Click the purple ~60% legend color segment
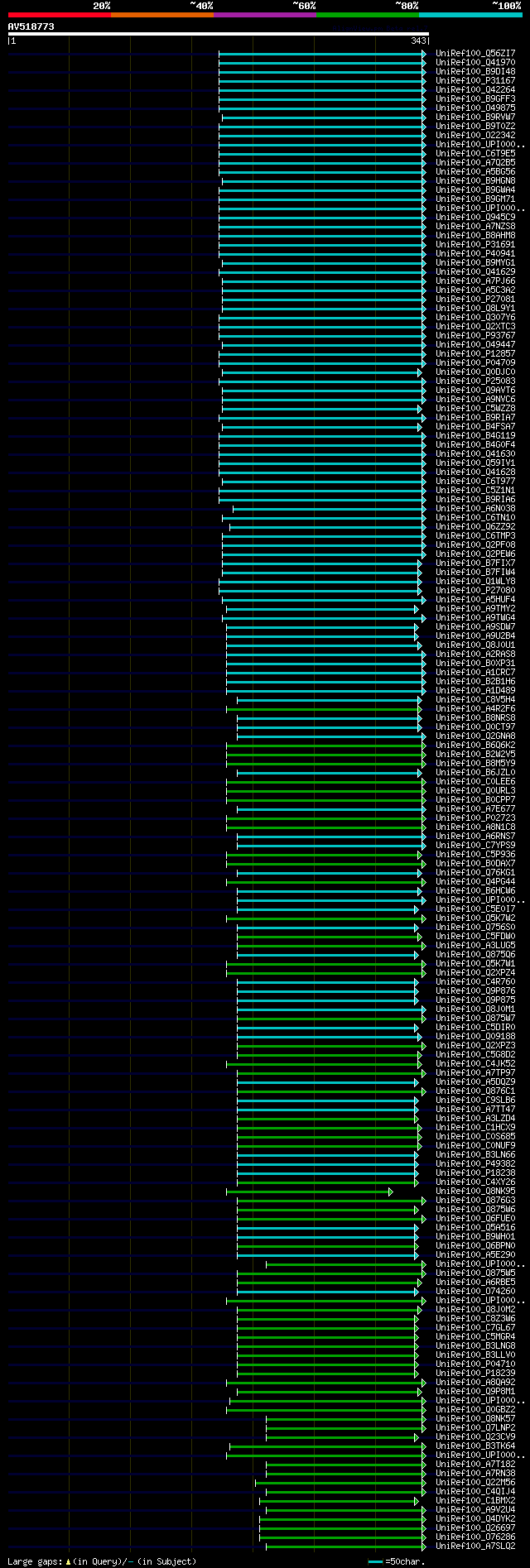 264,15
